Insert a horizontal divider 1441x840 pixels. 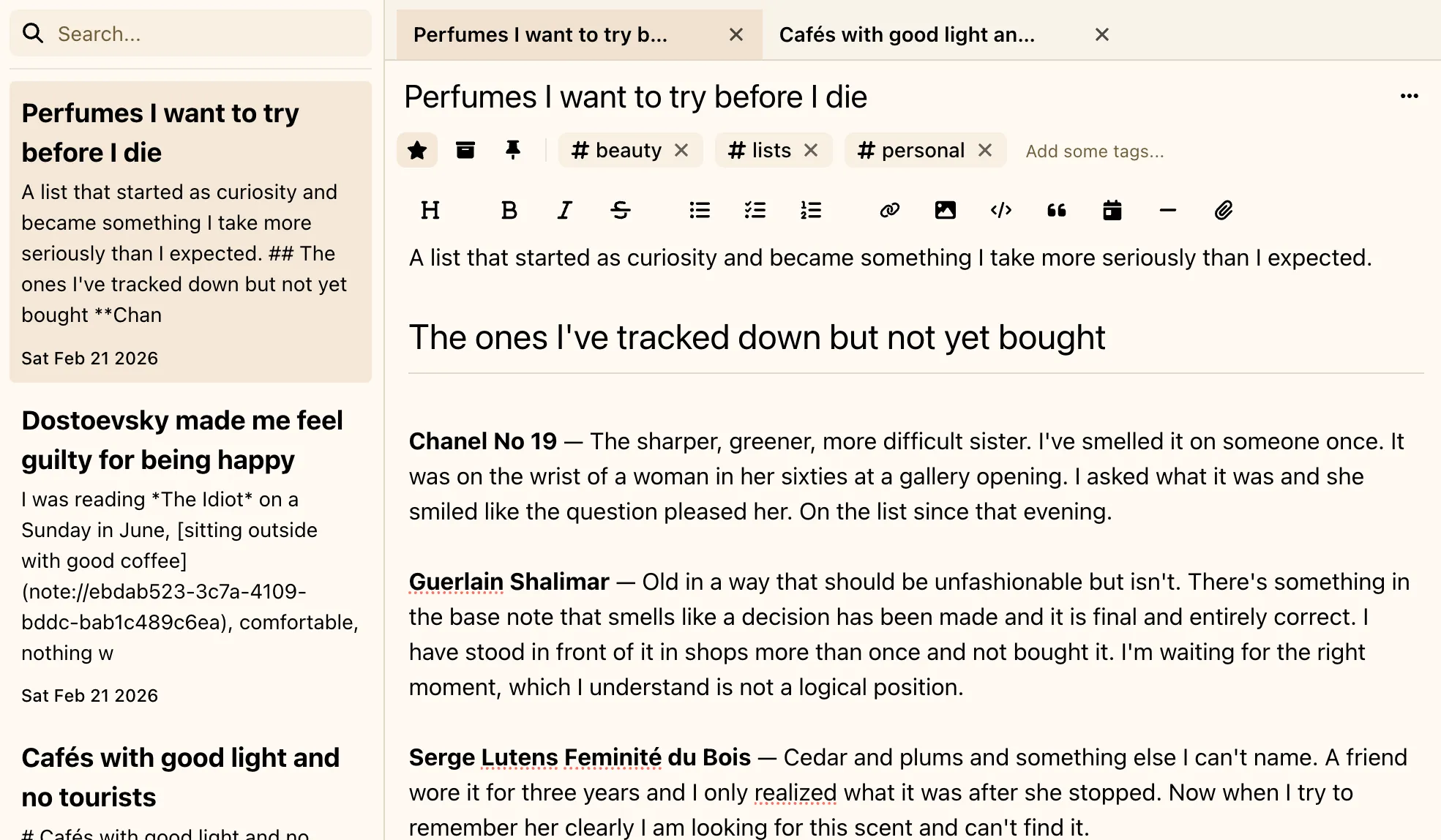coord(1167,210)
